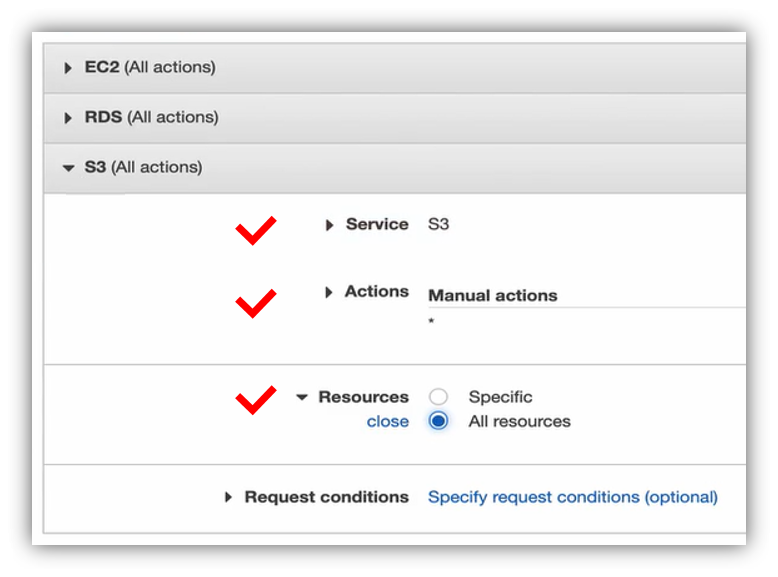The height and width of the screenshot is (577, 778).
Task: Collapse the S3 section arrow
Action: [x=68, y=168]
